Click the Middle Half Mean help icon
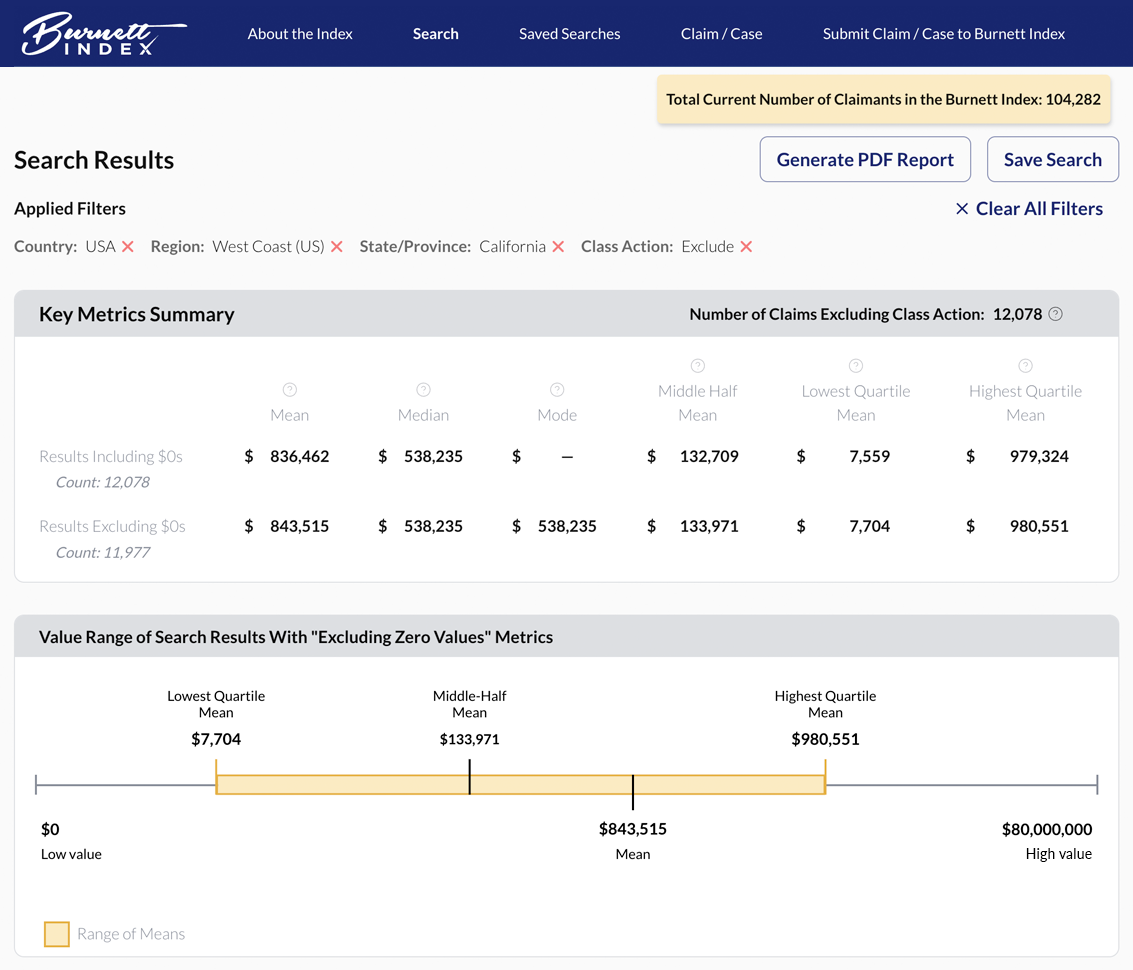1133x970 pixels. click(x=697, y=364)
